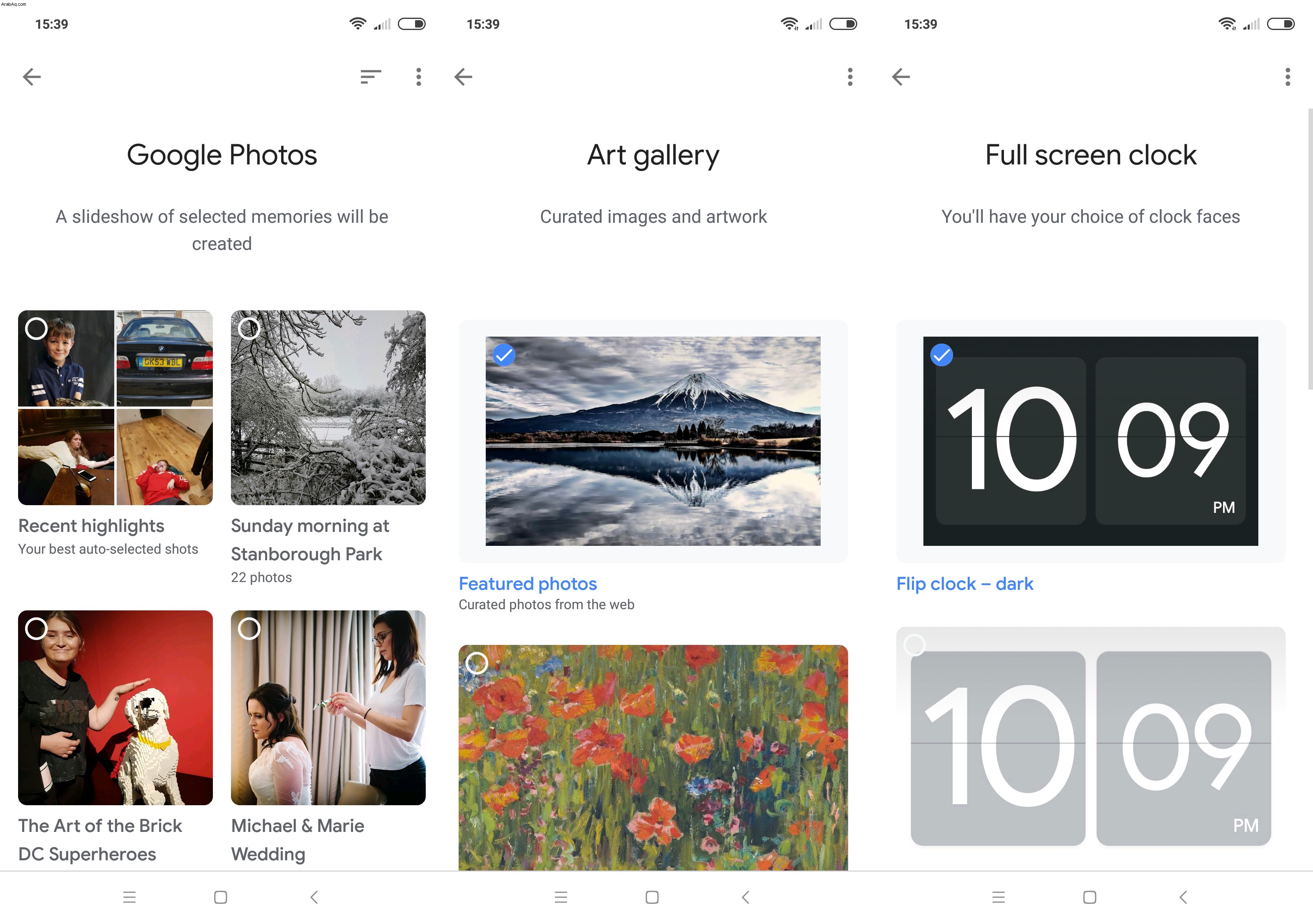Tap The Art of the Brick DC Superheroes title

99,839
